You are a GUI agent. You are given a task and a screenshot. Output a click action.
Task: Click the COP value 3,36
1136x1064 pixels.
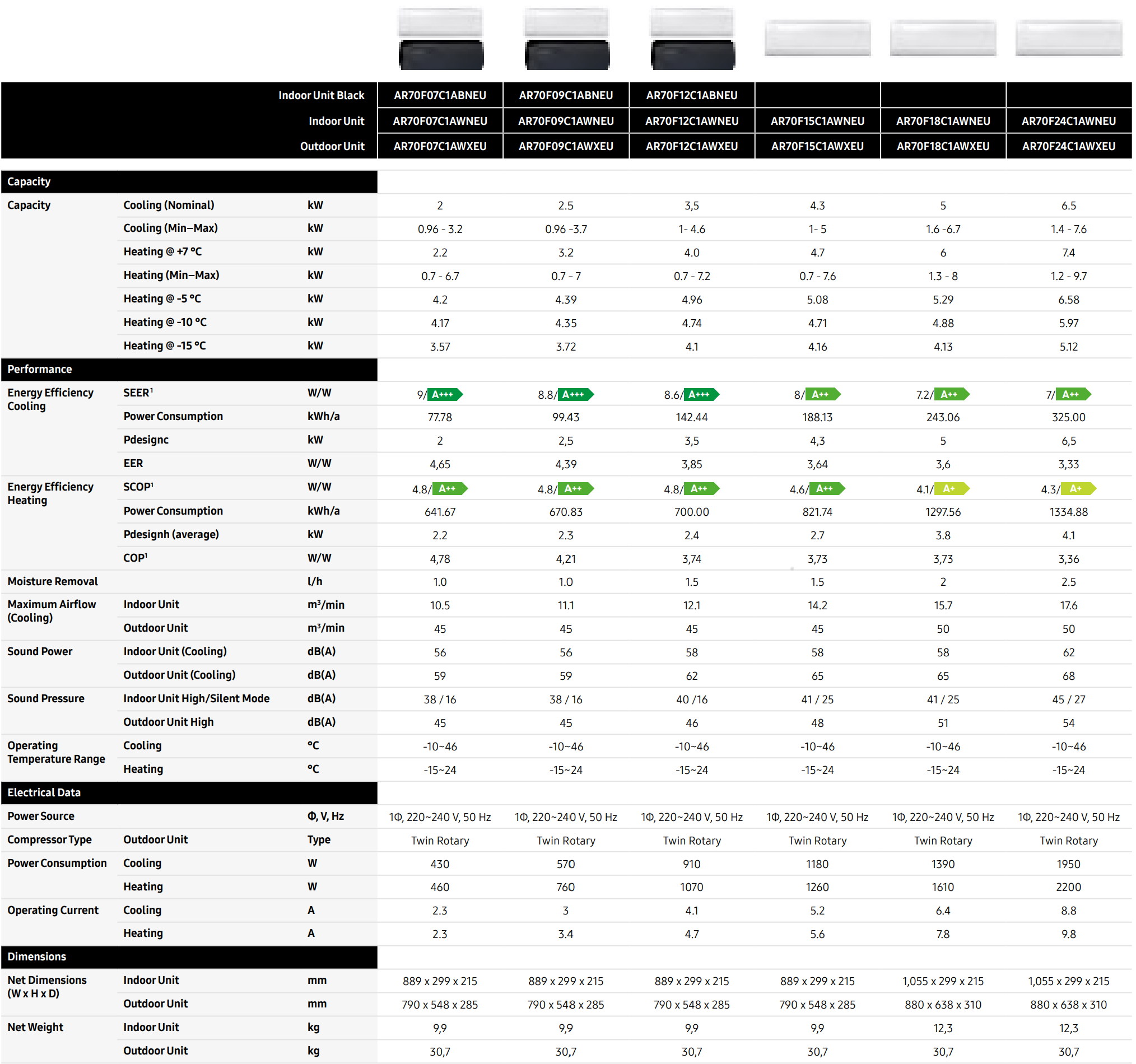(x=1069, y=559)
